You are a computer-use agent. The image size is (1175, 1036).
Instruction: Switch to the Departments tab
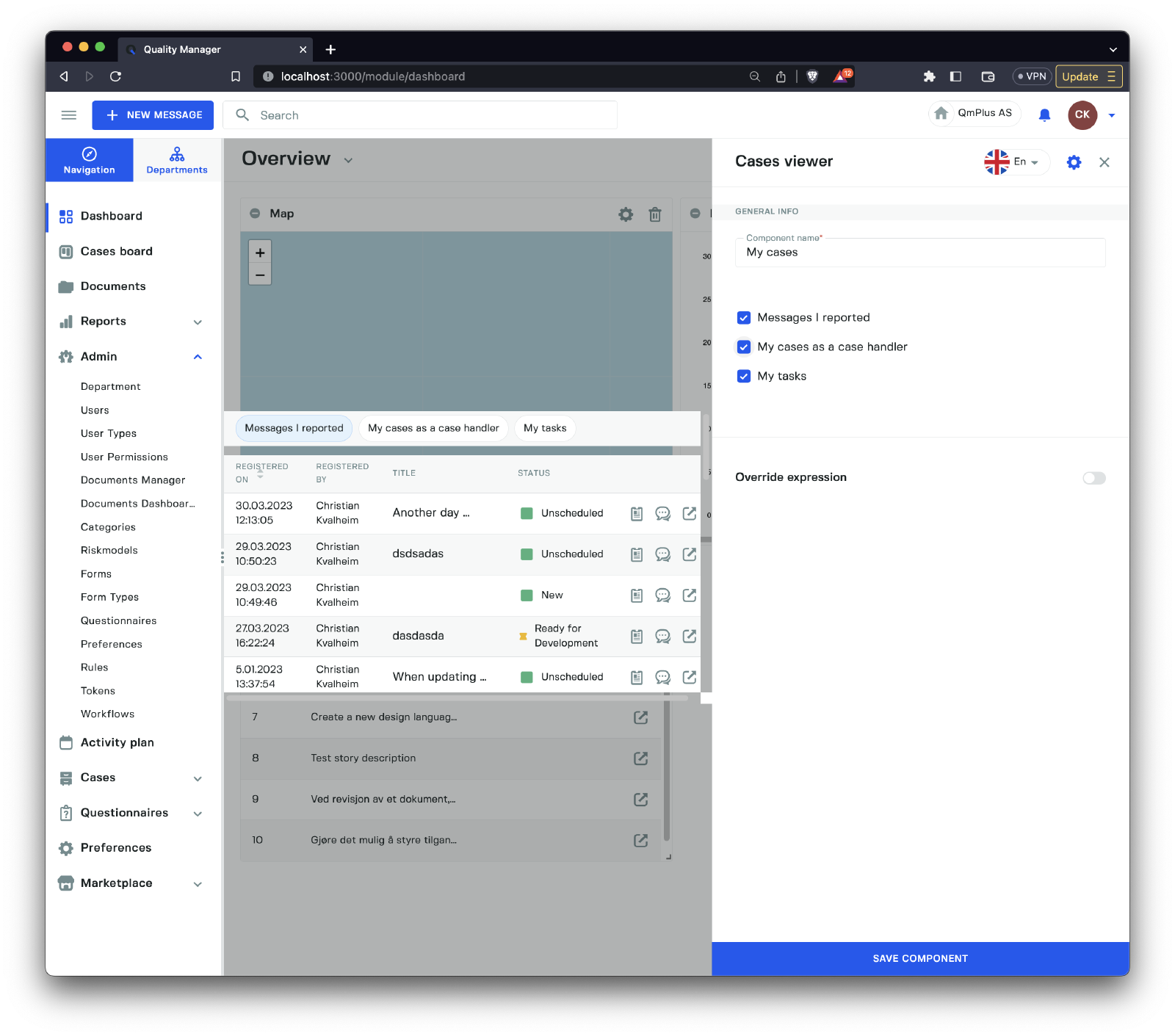pos(177,160)
